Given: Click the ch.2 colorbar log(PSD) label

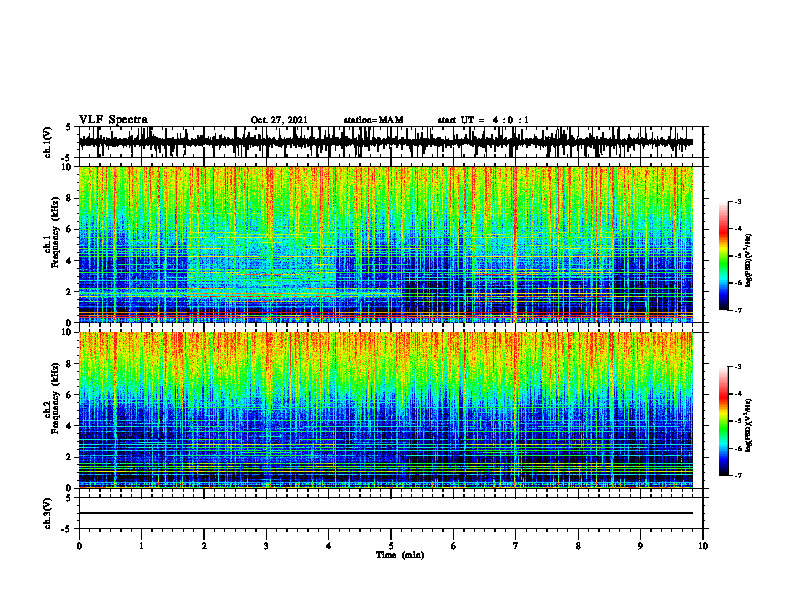Looking at the screenshot, I should 748,425.
